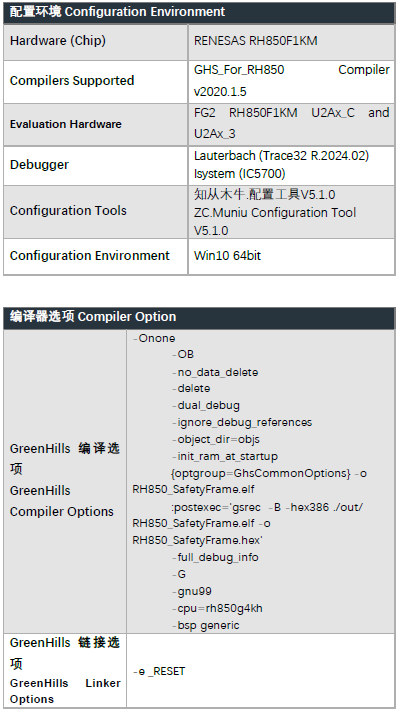The width and height of the screenshot is (399, 711).
Task: Click the Win10 64bit value cell
Action: pos(292,256)
